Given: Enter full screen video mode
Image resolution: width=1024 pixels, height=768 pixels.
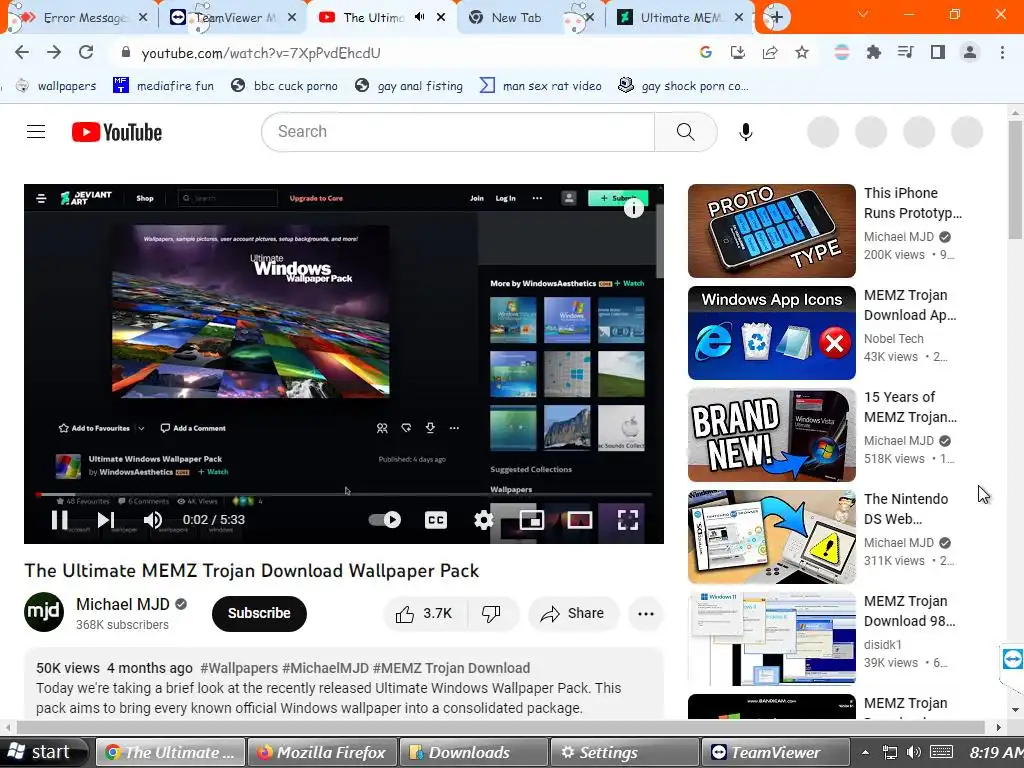Looking at the screenshot, I should [x=628, y=520].
